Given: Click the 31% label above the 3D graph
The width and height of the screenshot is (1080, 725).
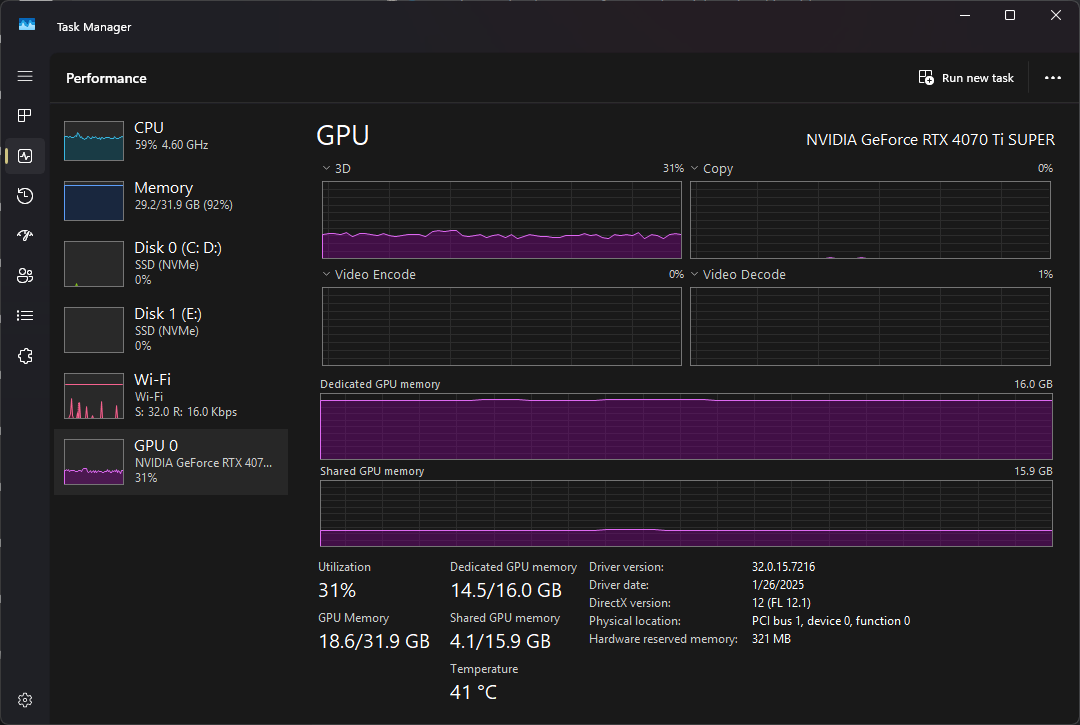Looking at the screenshot, I should [673, 168].
